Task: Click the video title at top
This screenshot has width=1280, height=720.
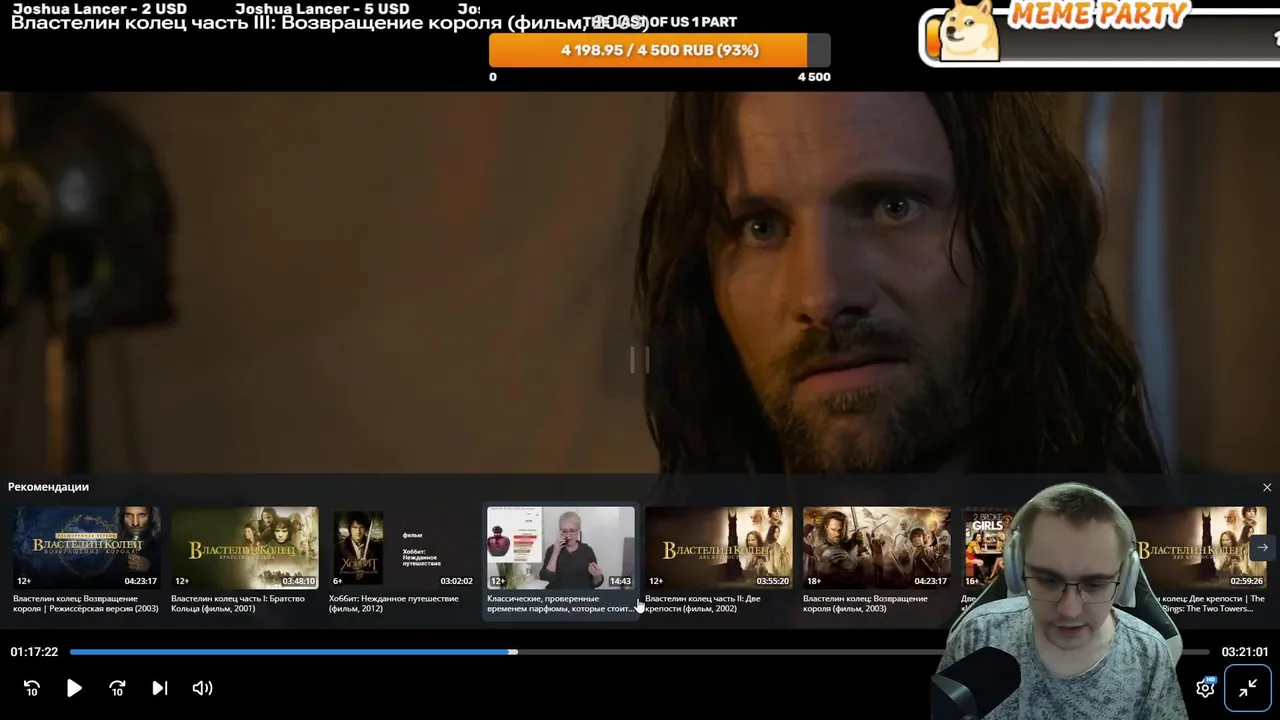Action: (330, 23)
